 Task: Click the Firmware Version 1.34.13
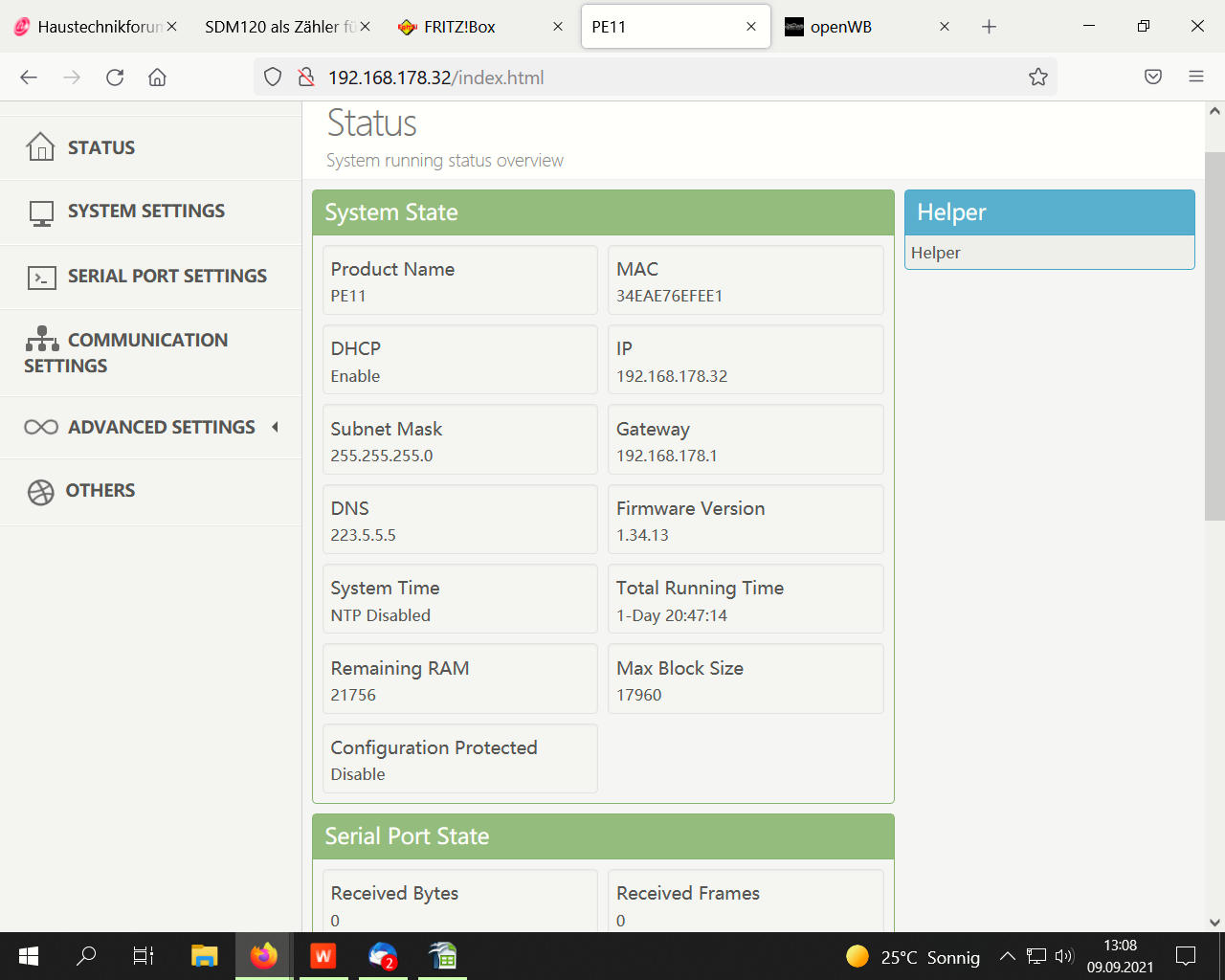click(642, 535)
